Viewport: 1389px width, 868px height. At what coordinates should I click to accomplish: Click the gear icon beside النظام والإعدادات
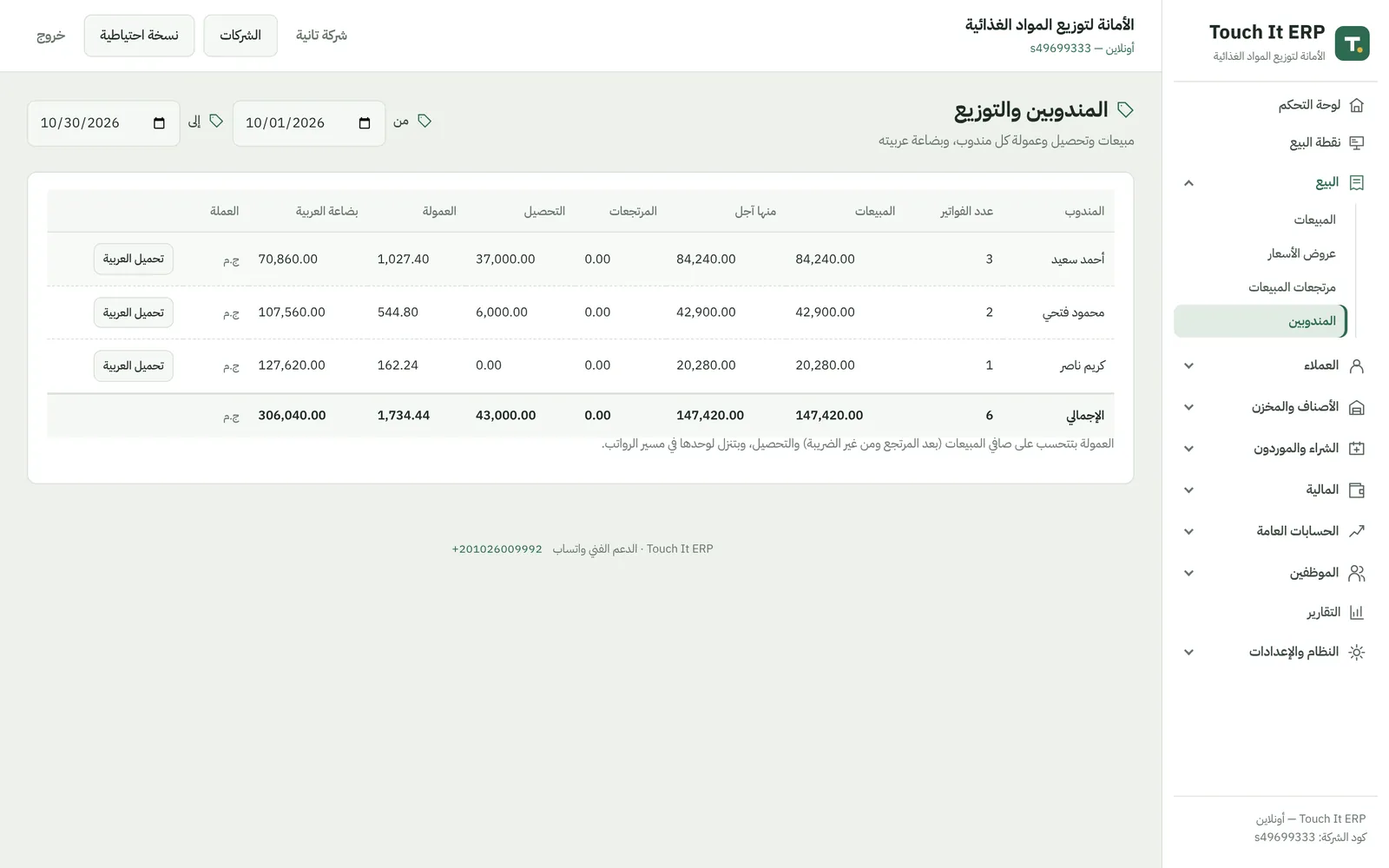[x=1357, y=652]
